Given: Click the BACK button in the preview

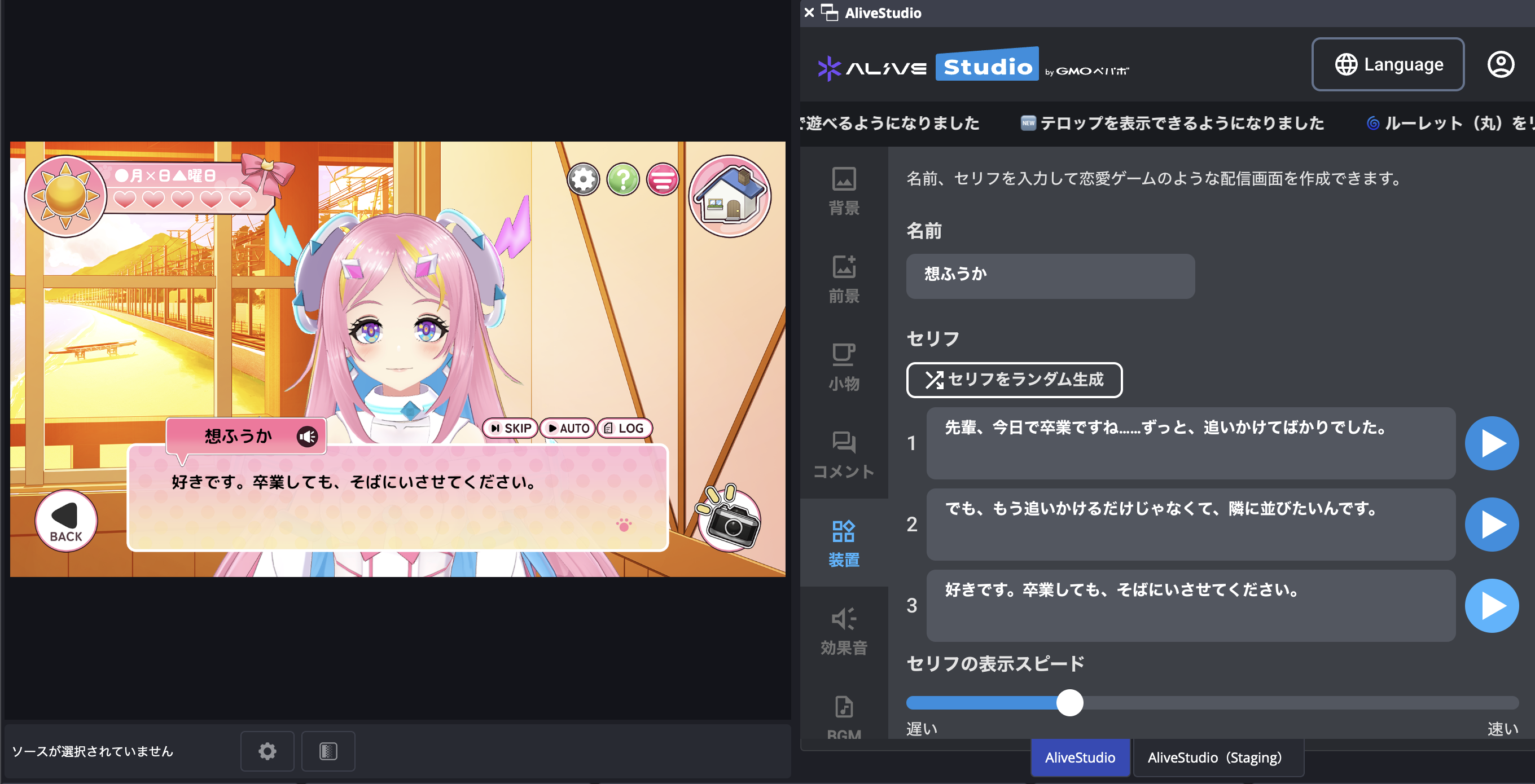Looking at the screenshot, I should tap(66, 521).
